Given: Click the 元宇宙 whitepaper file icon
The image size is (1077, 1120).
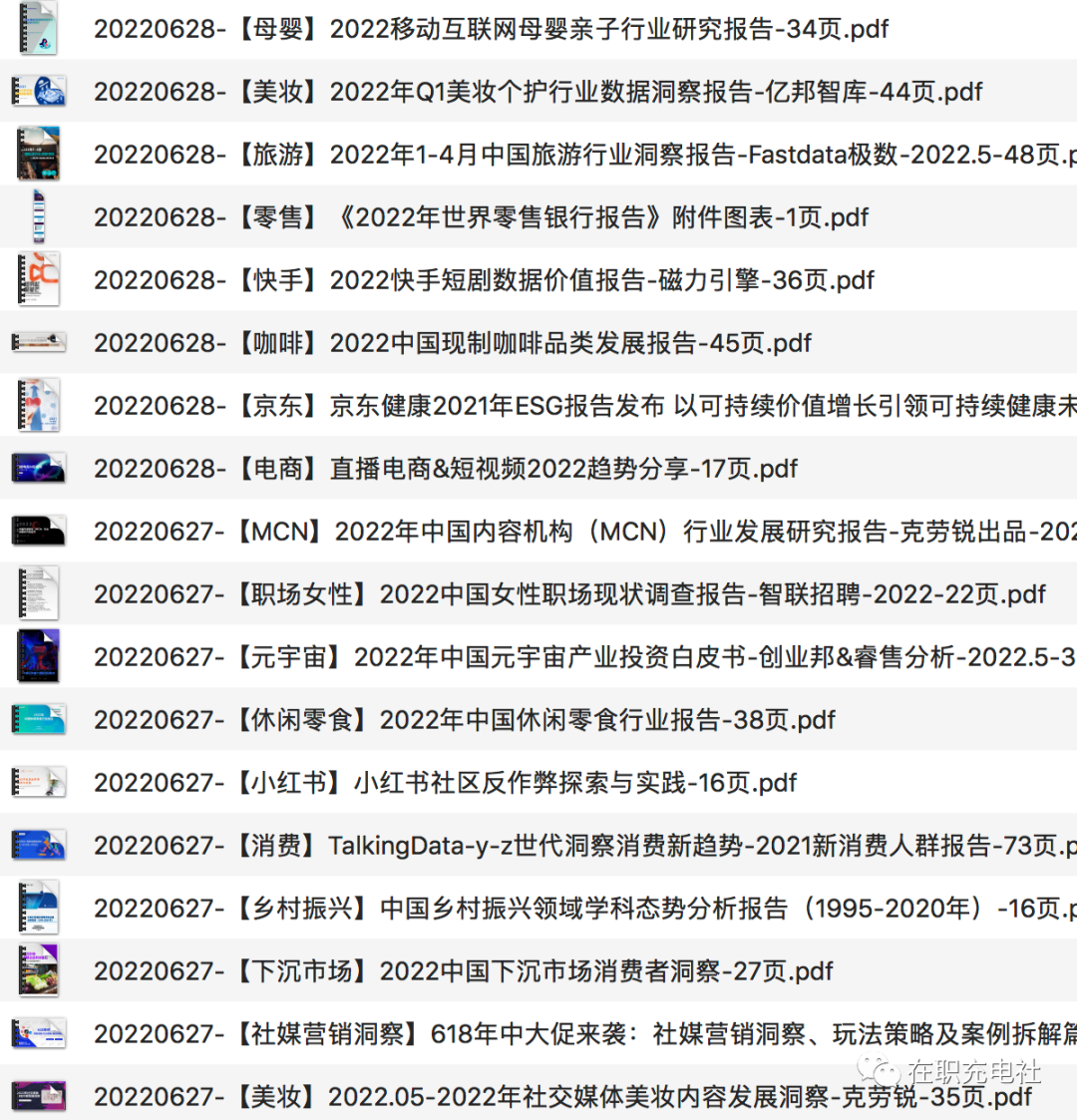Looking at the screenshot, I should click(38, 657).
